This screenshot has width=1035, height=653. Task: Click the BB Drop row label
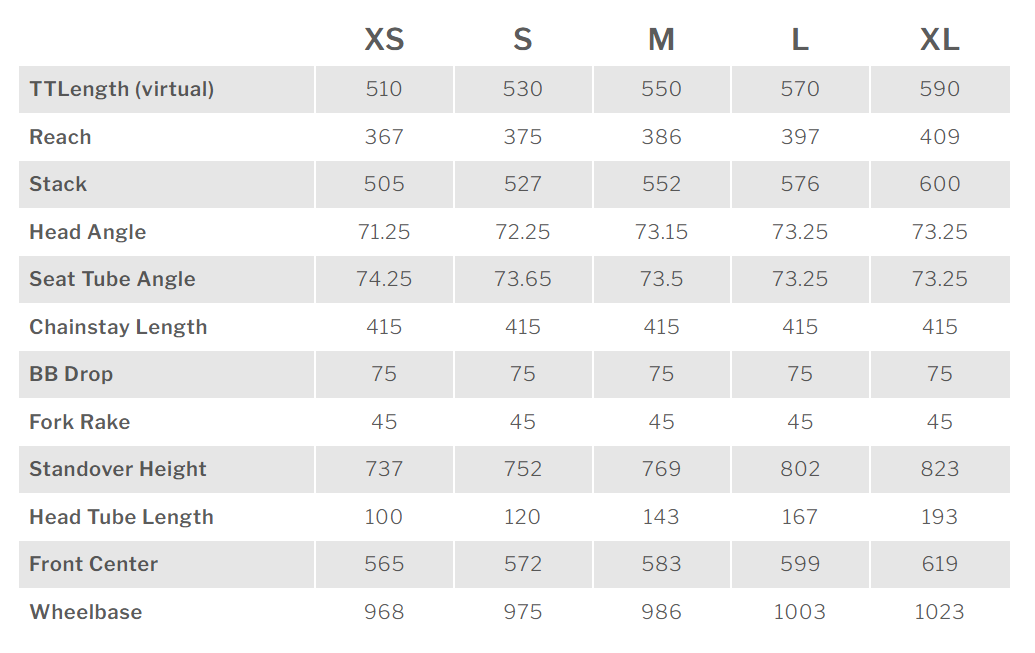(71, 374)
